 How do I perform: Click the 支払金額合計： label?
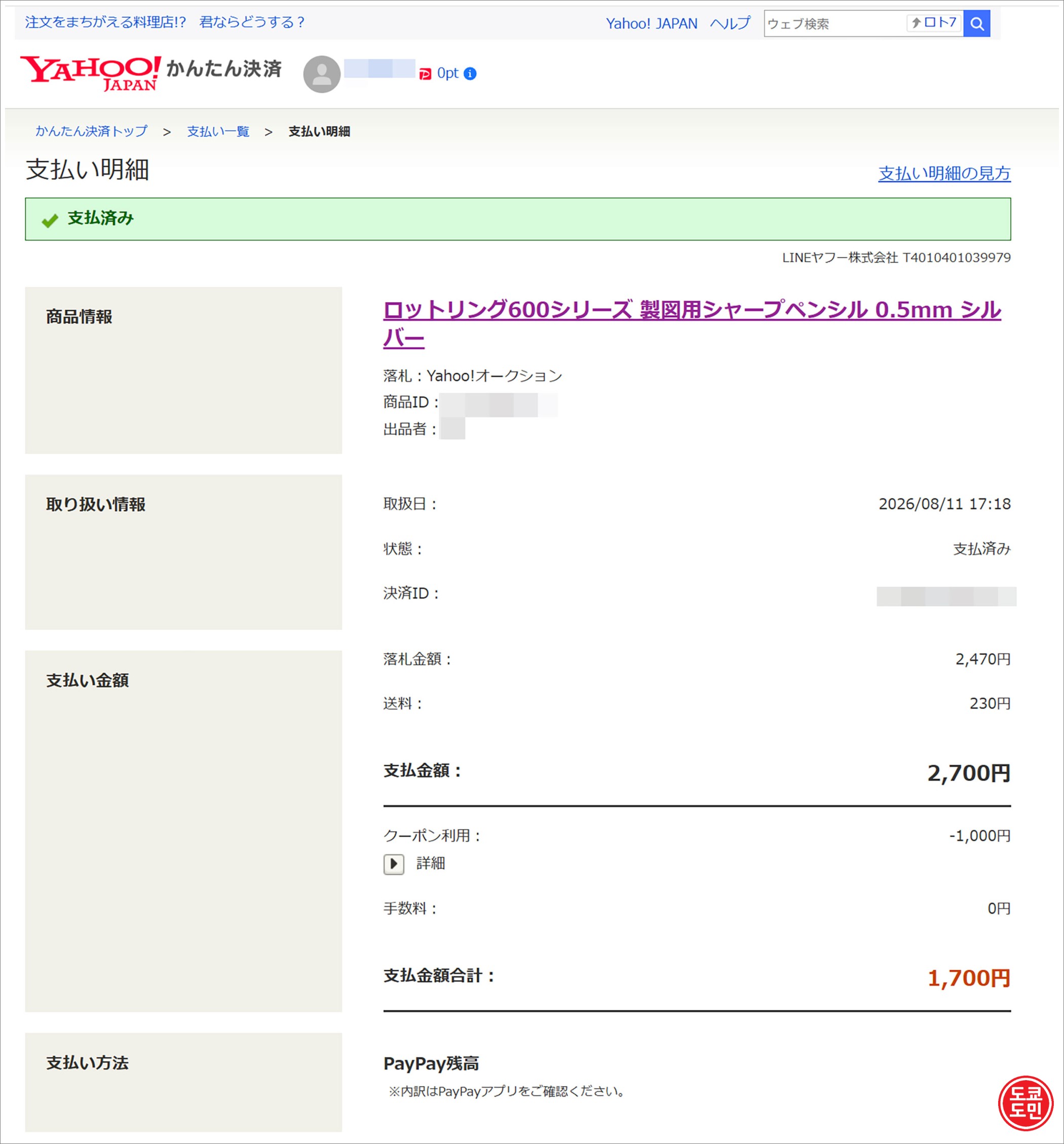[439, 975]
